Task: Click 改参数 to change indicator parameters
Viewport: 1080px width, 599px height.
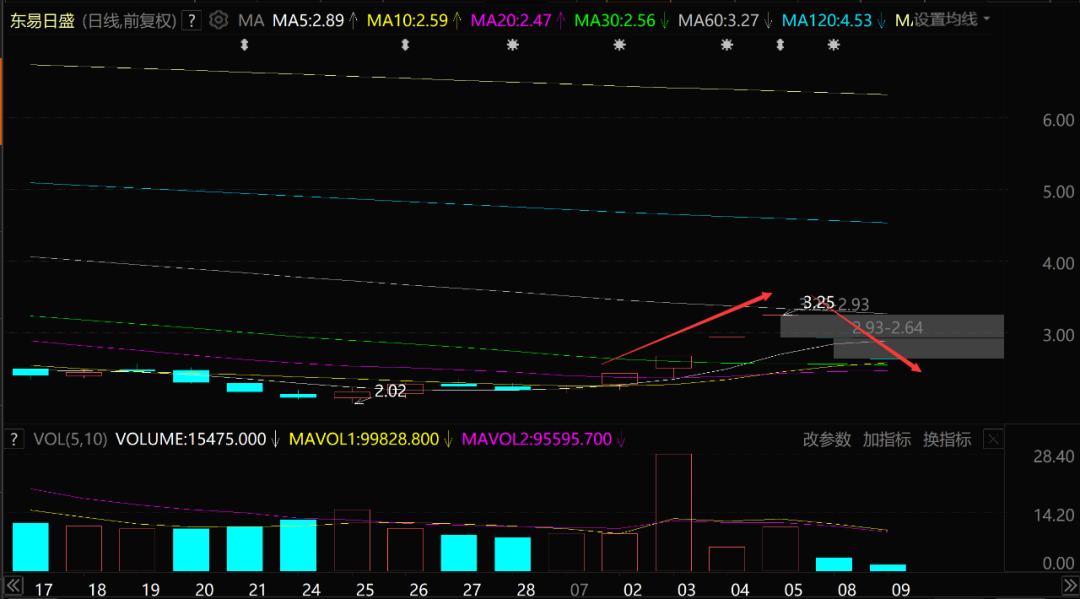Action: click(x=827, y=439)
